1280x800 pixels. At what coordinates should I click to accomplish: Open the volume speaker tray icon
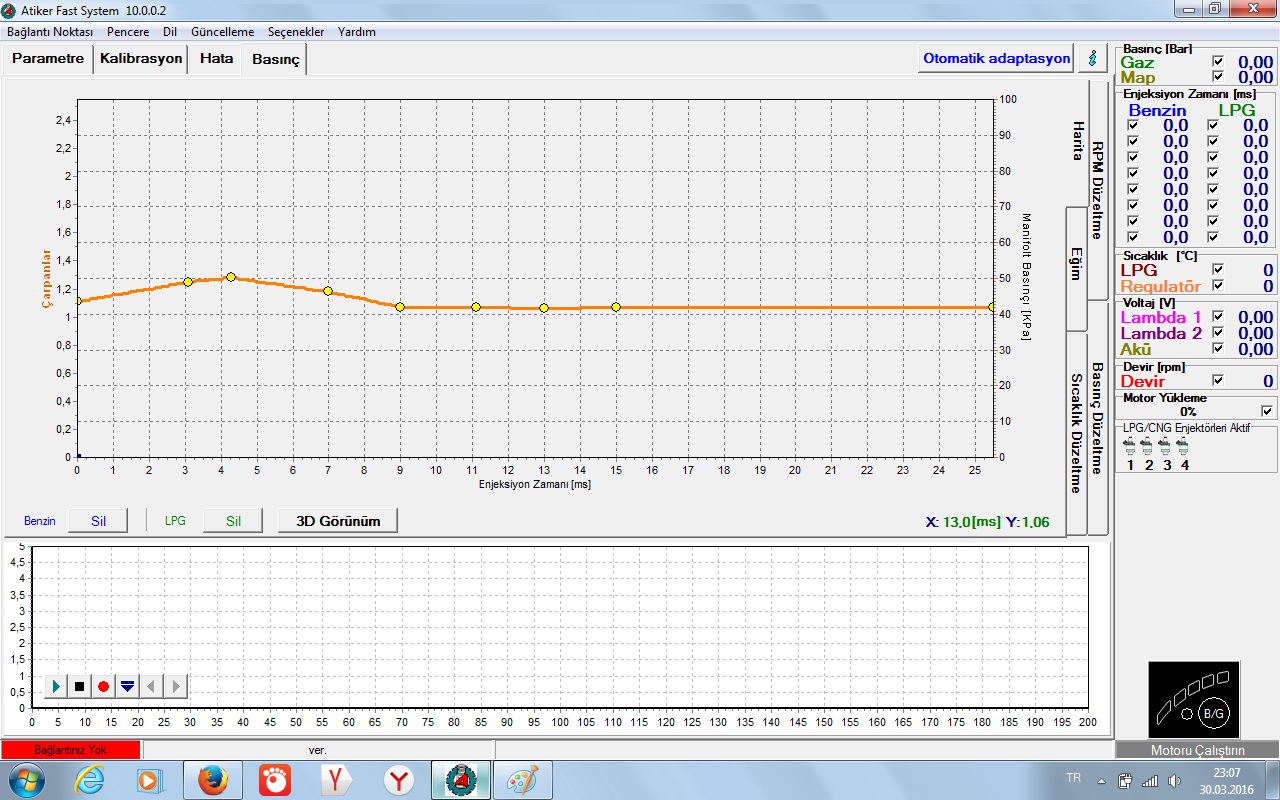pos(1174,780)
